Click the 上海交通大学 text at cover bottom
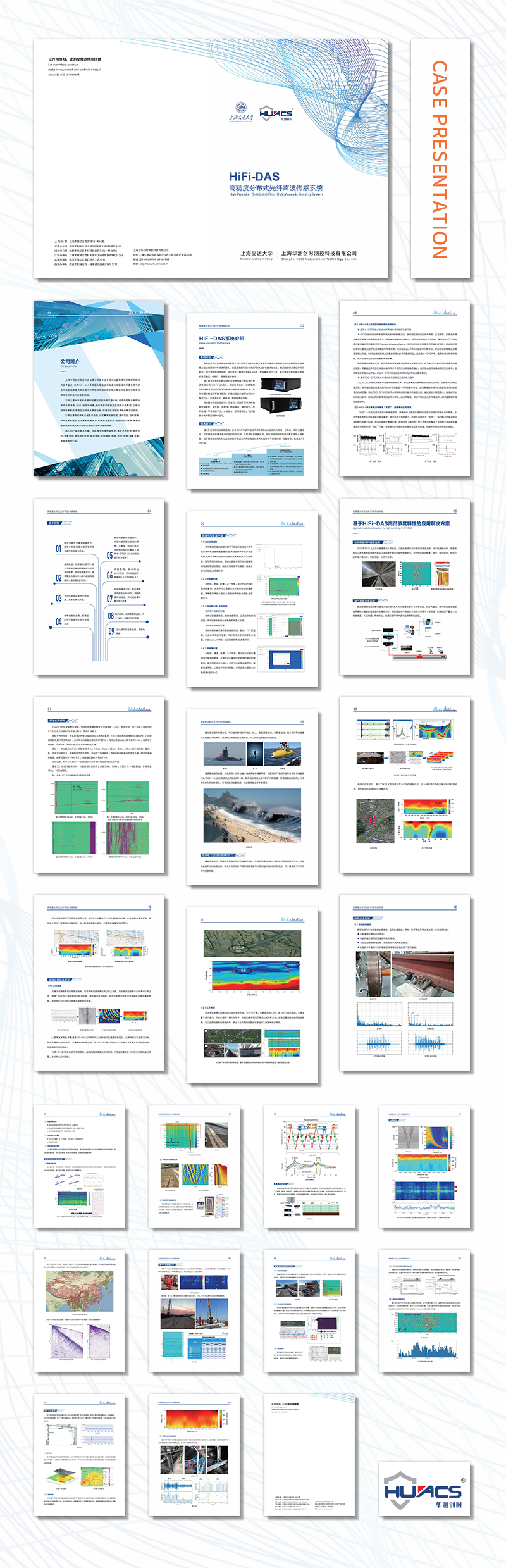Image resolution: width=506 pixels, height=1568 pixels. [257, 254]
